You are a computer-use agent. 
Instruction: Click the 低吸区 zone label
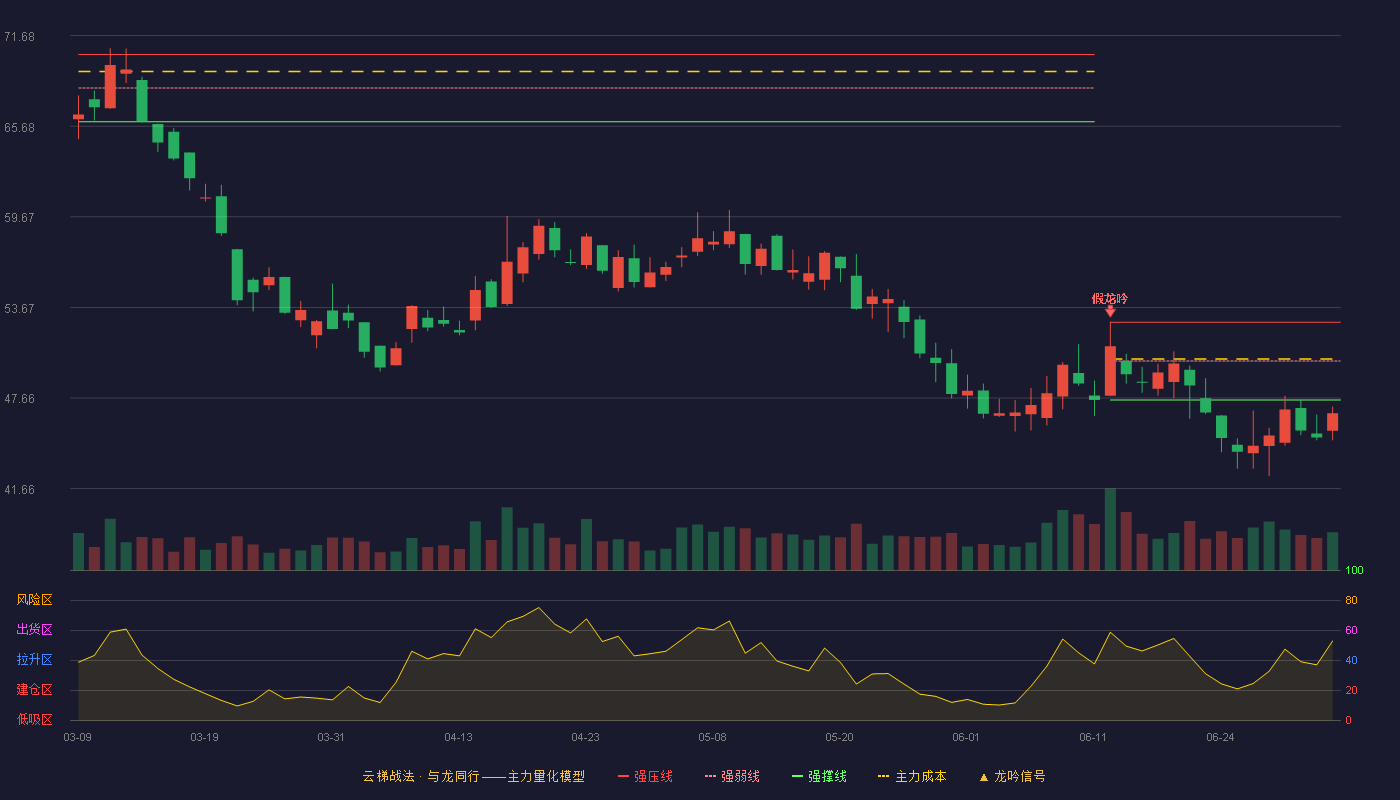(34, 719)
